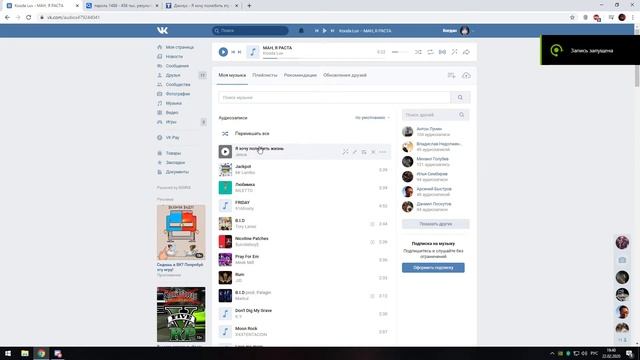
Task: Click the show similar tracks icon in the player
Action: [x=454, y=52]
